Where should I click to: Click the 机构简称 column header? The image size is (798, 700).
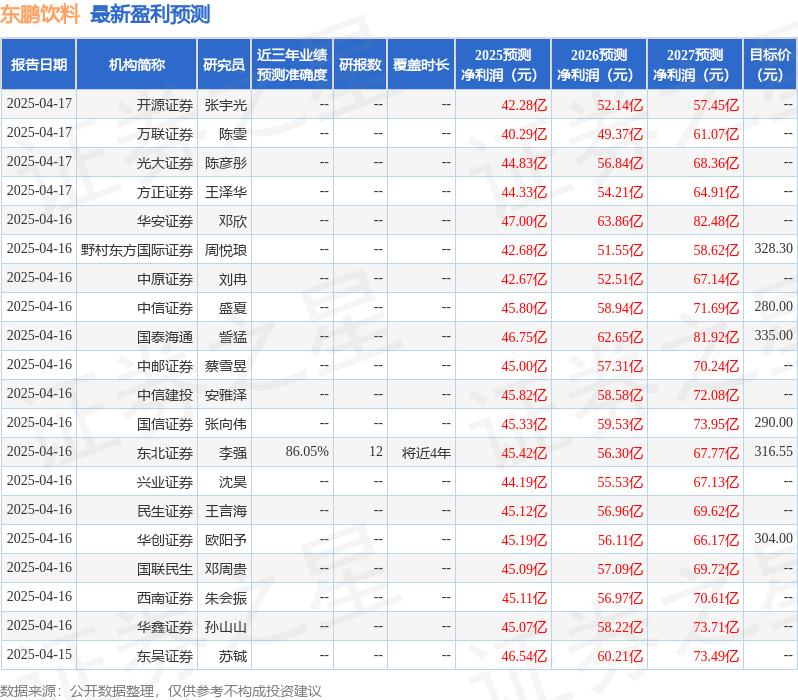click(x=136, y=65)
